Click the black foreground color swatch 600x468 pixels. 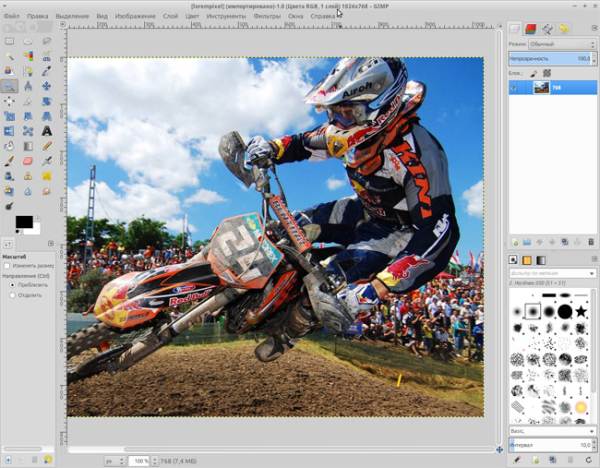click(21, 222)
